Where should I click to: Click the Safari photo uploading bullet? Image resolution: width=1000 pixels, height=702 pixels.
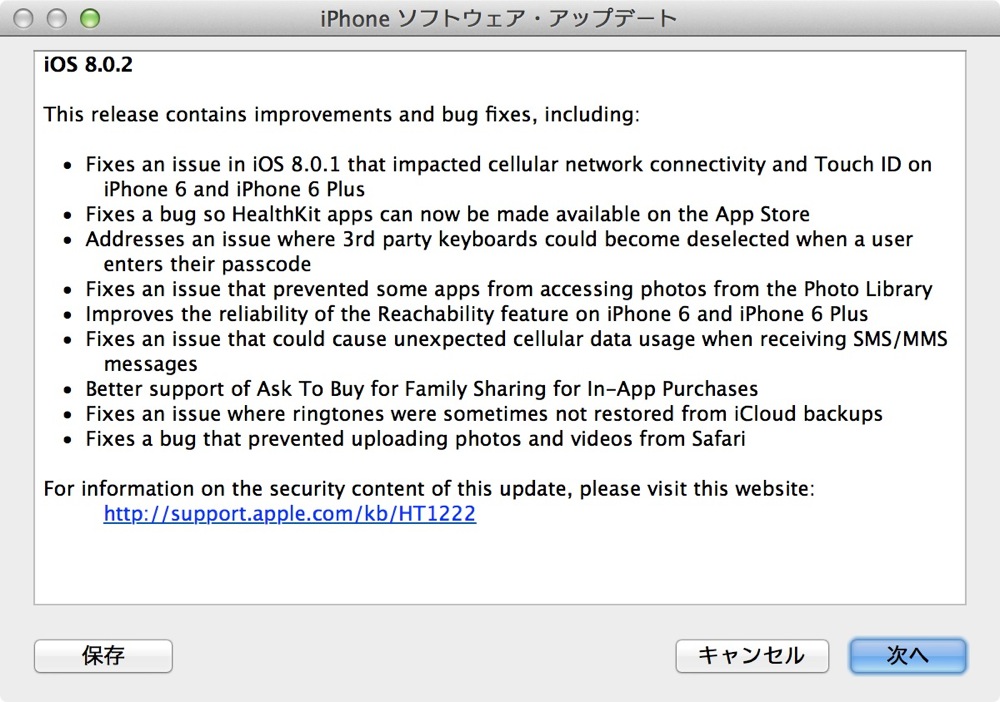(x=415, y=439)
